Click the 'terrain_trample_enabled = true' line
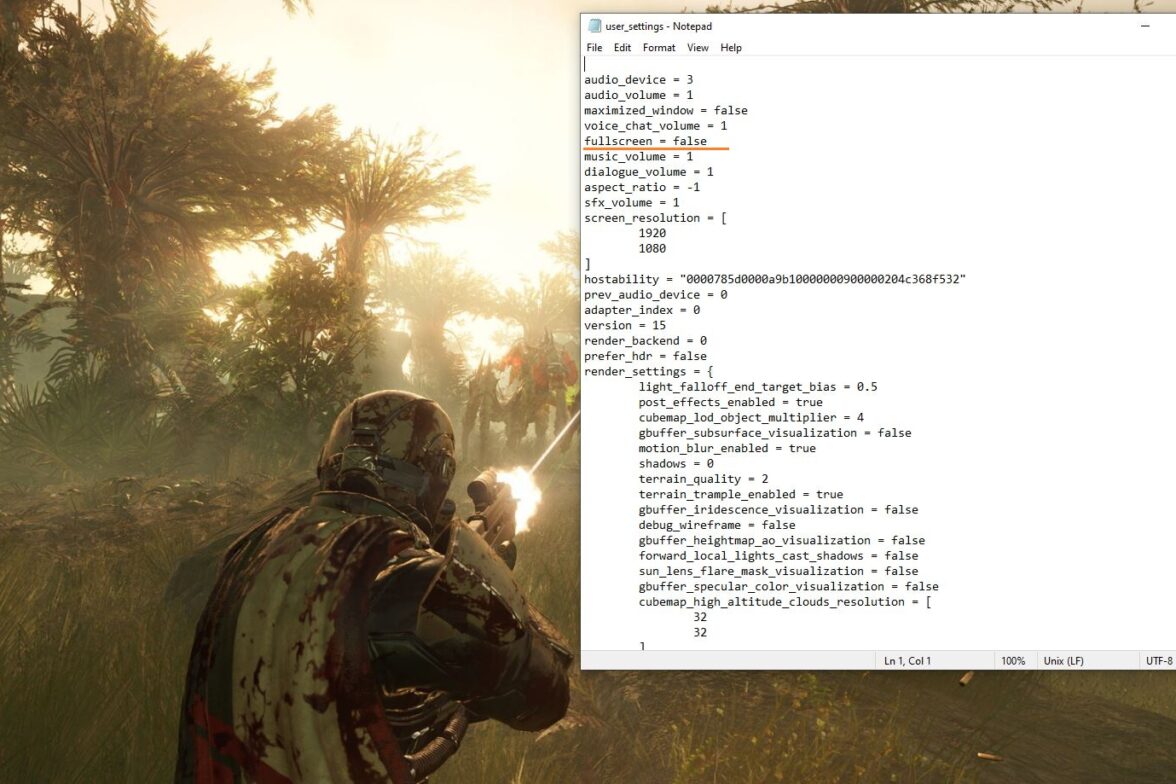Viewport: 1176px width, 784px height. [740, 494]
